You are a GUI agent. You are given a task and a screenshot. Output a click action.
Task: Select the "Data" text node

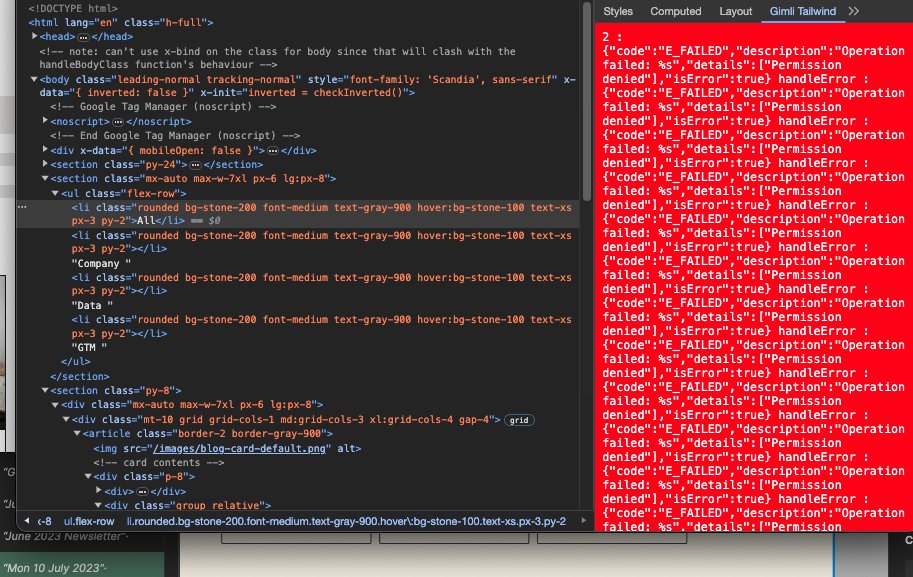coord(92,306)
